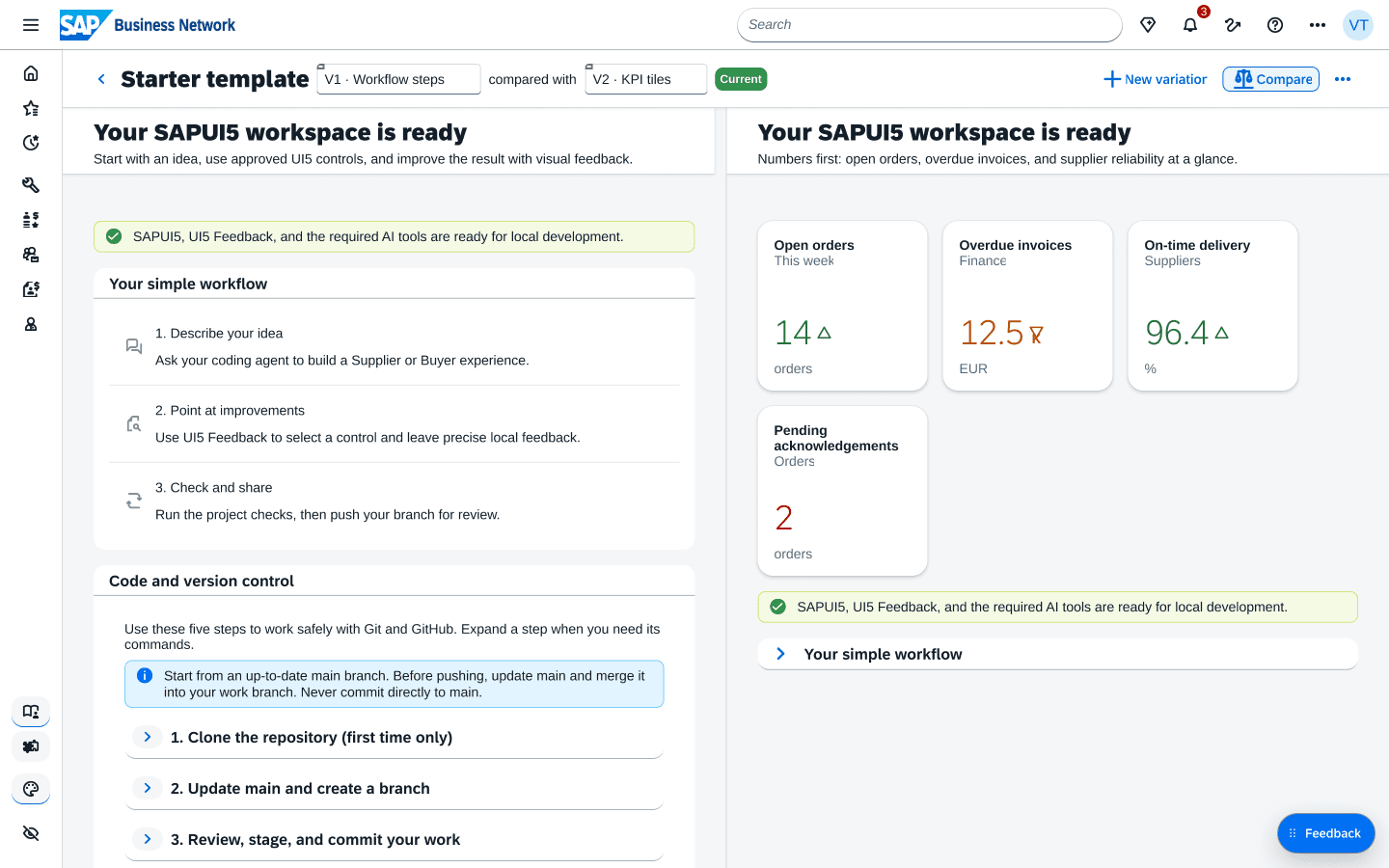Open the theme palette icon
This screenshot has height=868, width=1389.
pyautogui.click(x=31, y=789)
